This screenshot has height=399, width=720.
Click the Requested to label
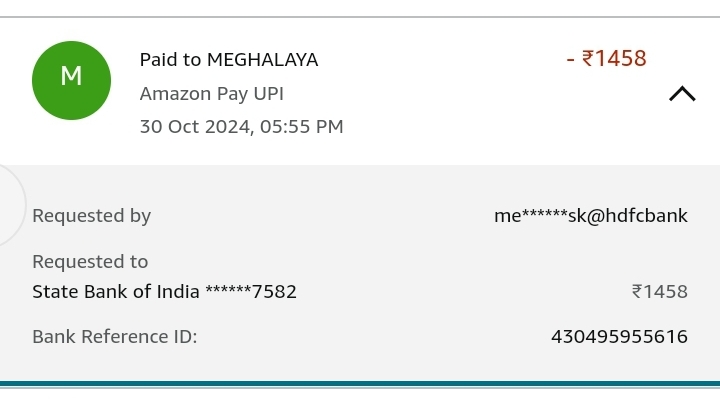pyautogui.click(x=90, y=262)
